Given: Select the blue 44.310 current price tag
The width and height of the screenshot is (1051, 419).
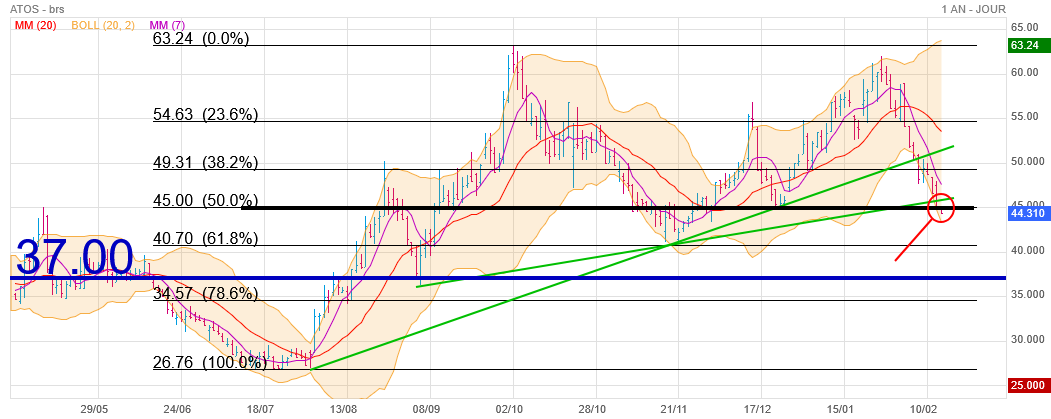Looking at the screenshot, I should 1028,214.
